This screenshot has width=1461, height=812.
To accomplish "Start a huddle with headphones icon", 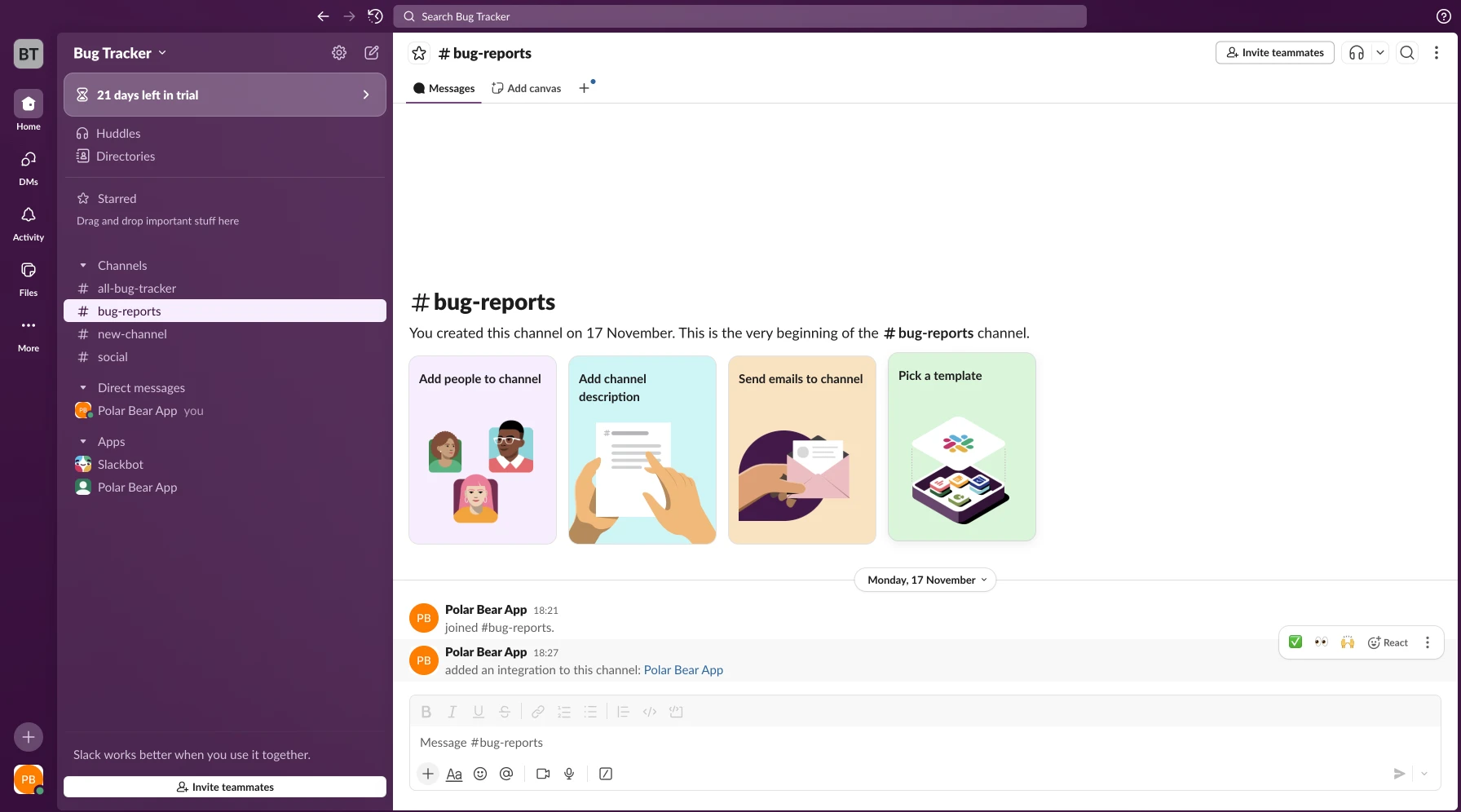I will 1357,53.
